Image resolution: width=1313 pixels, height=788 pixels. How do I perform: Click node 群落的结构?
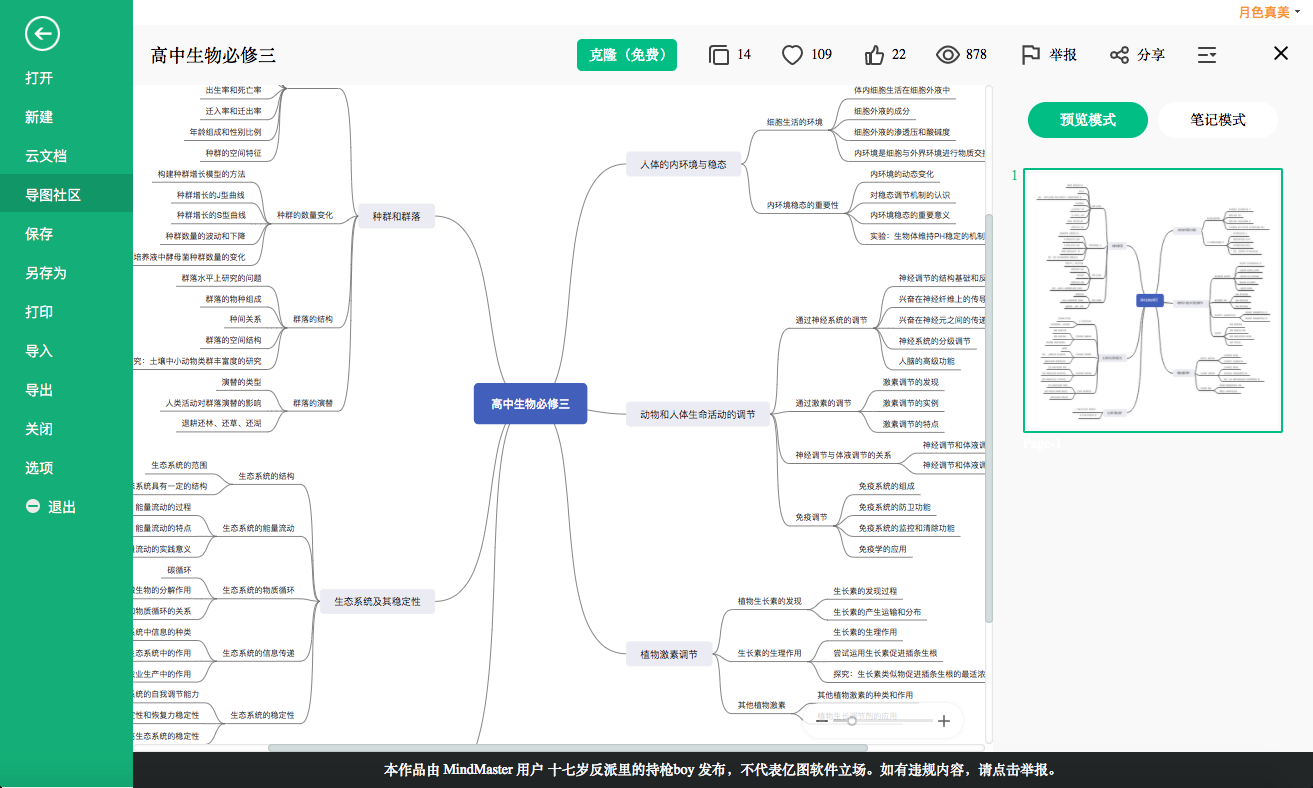tap(312, 320)
